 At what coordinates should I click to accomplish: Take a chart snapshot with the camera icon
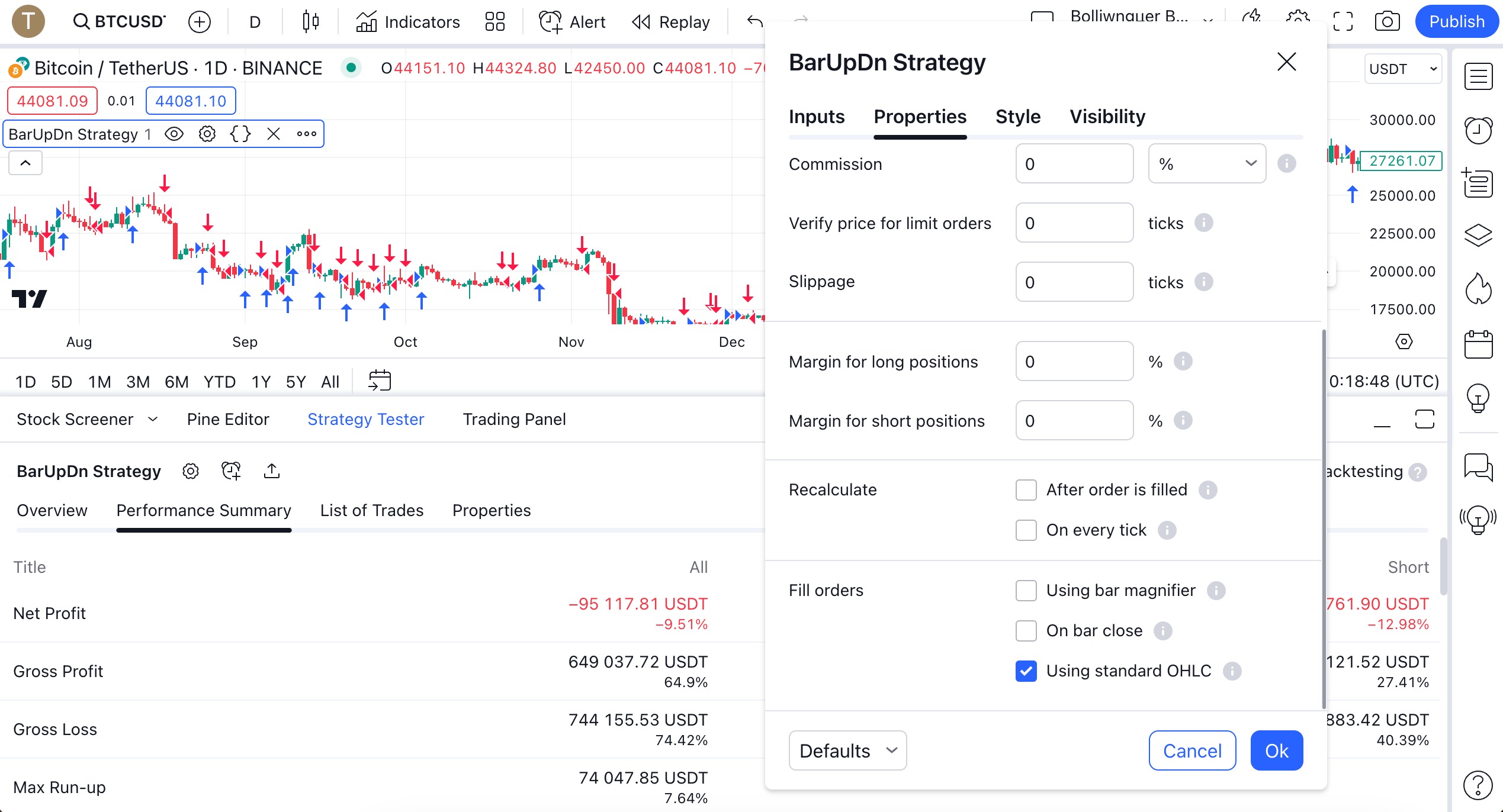point(1387,22)
